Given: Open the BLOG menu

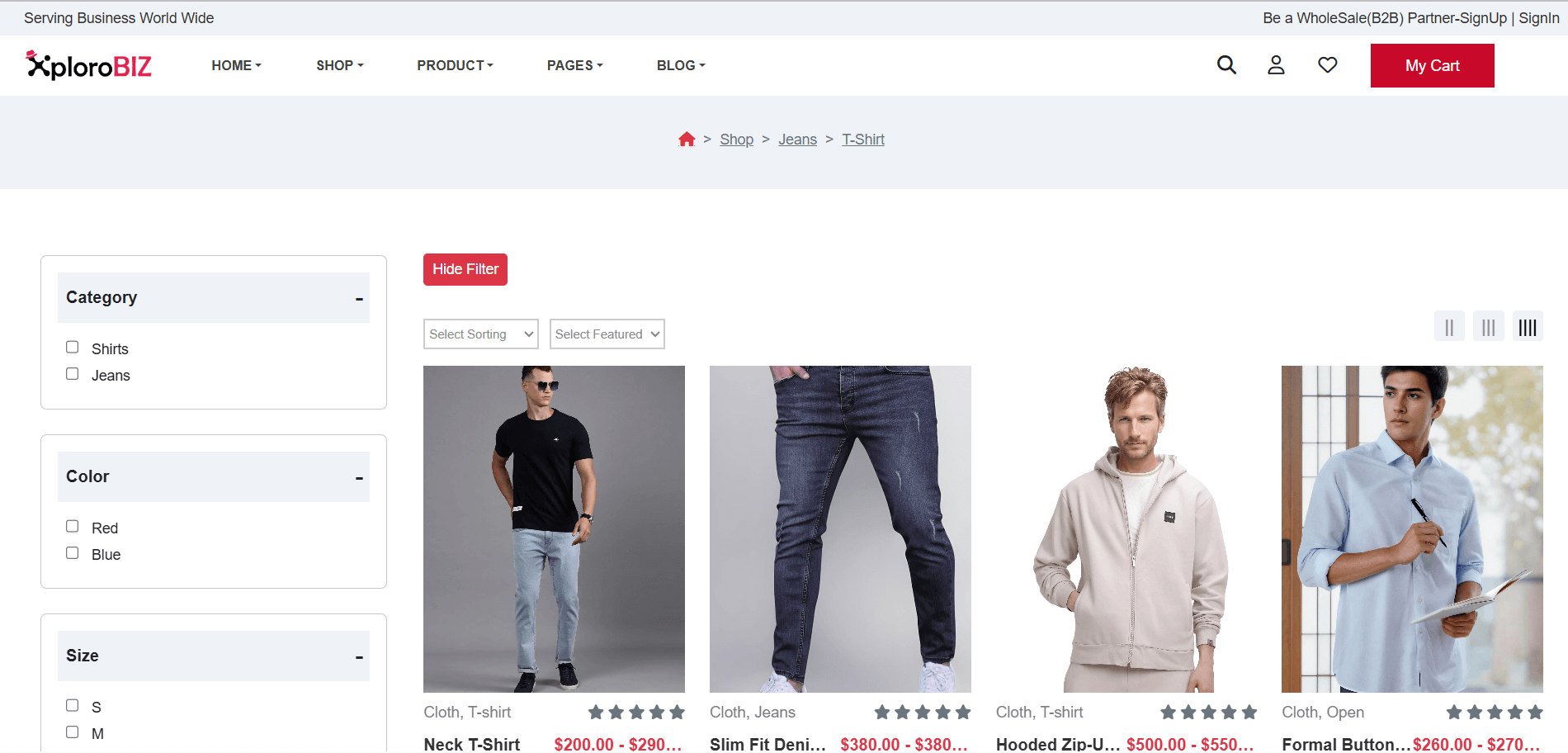Looking at the screenshot, I should tap(680, 65).
